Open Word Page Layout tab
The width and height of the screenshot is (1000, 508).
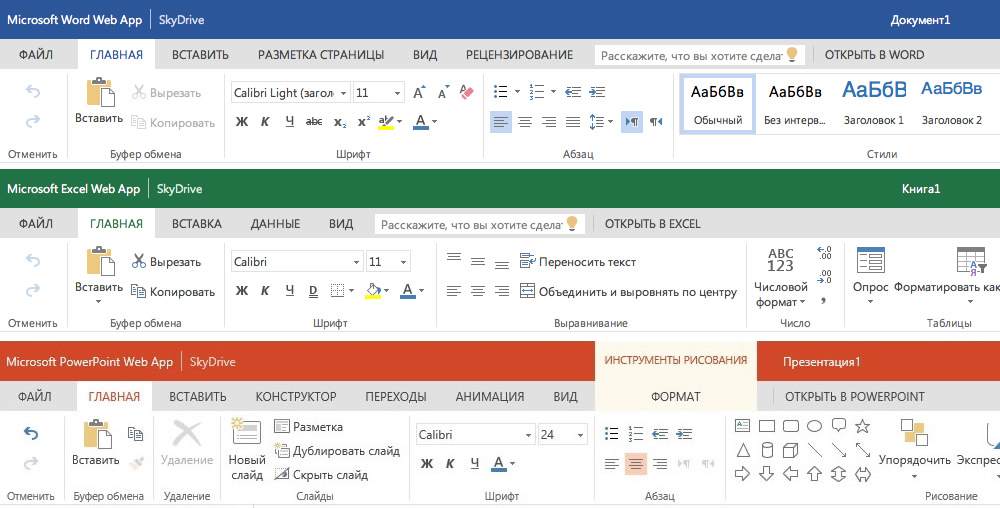321,55
